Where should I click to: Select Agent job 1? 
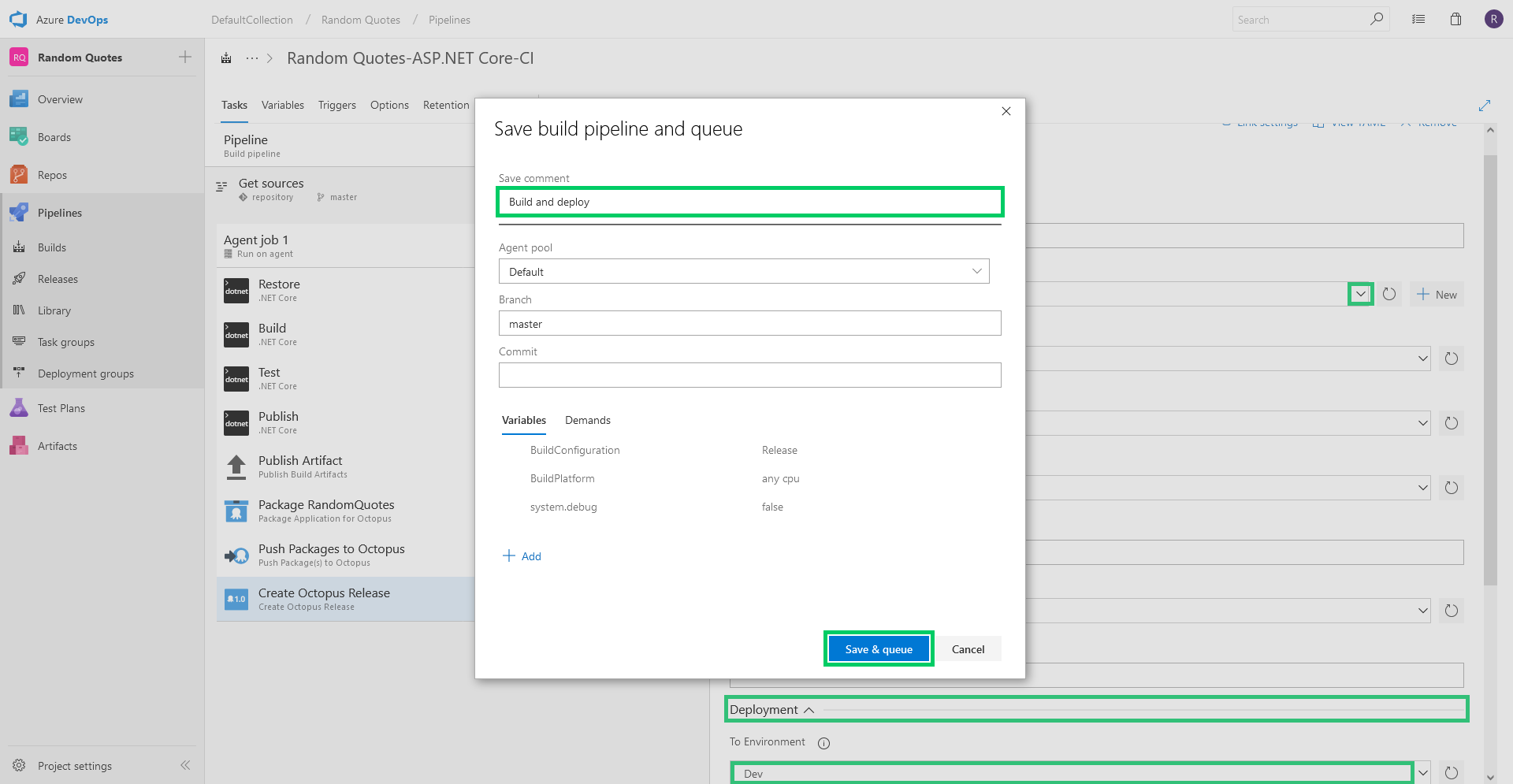point(345,246)
